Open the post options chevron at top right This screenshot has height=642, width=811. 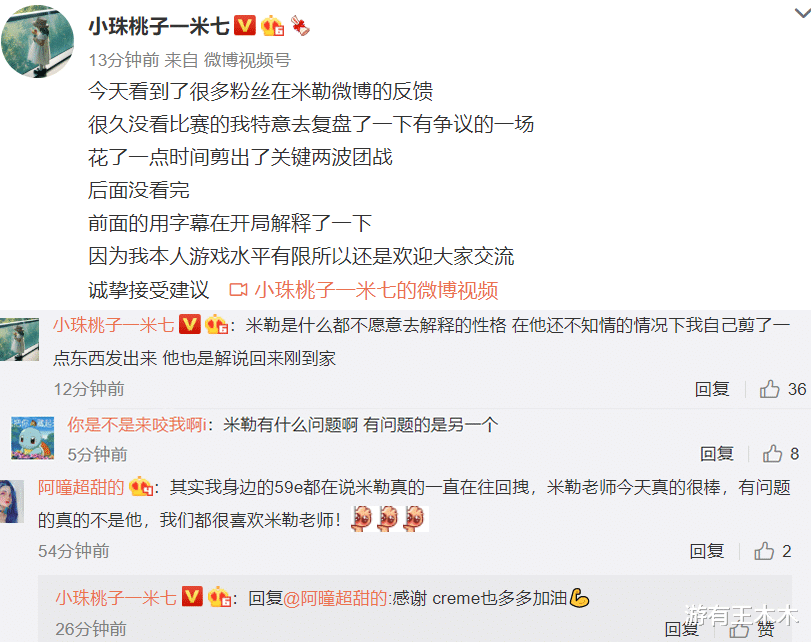point(803,12)
